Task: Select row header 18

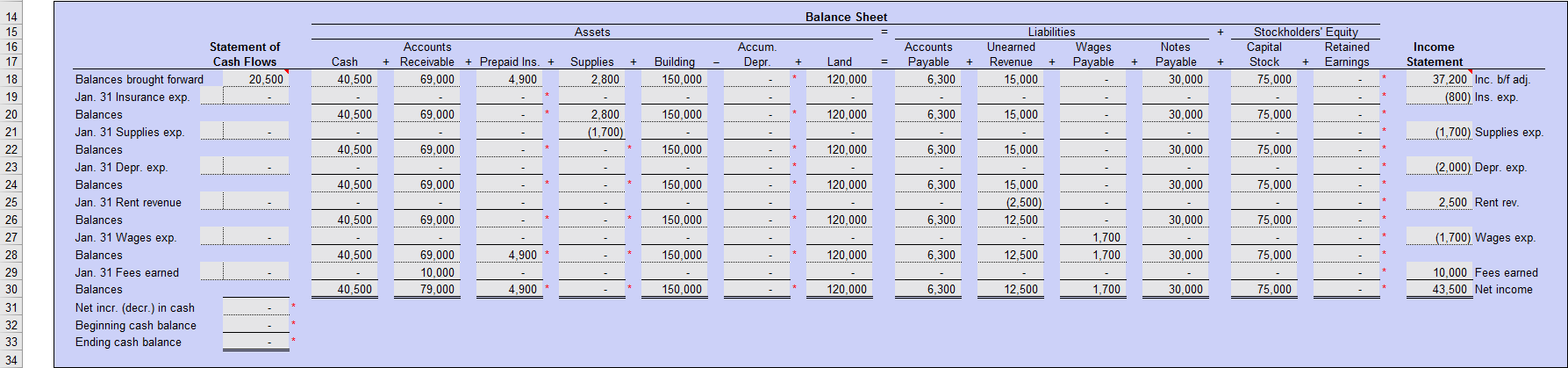Action: (11, 79)
